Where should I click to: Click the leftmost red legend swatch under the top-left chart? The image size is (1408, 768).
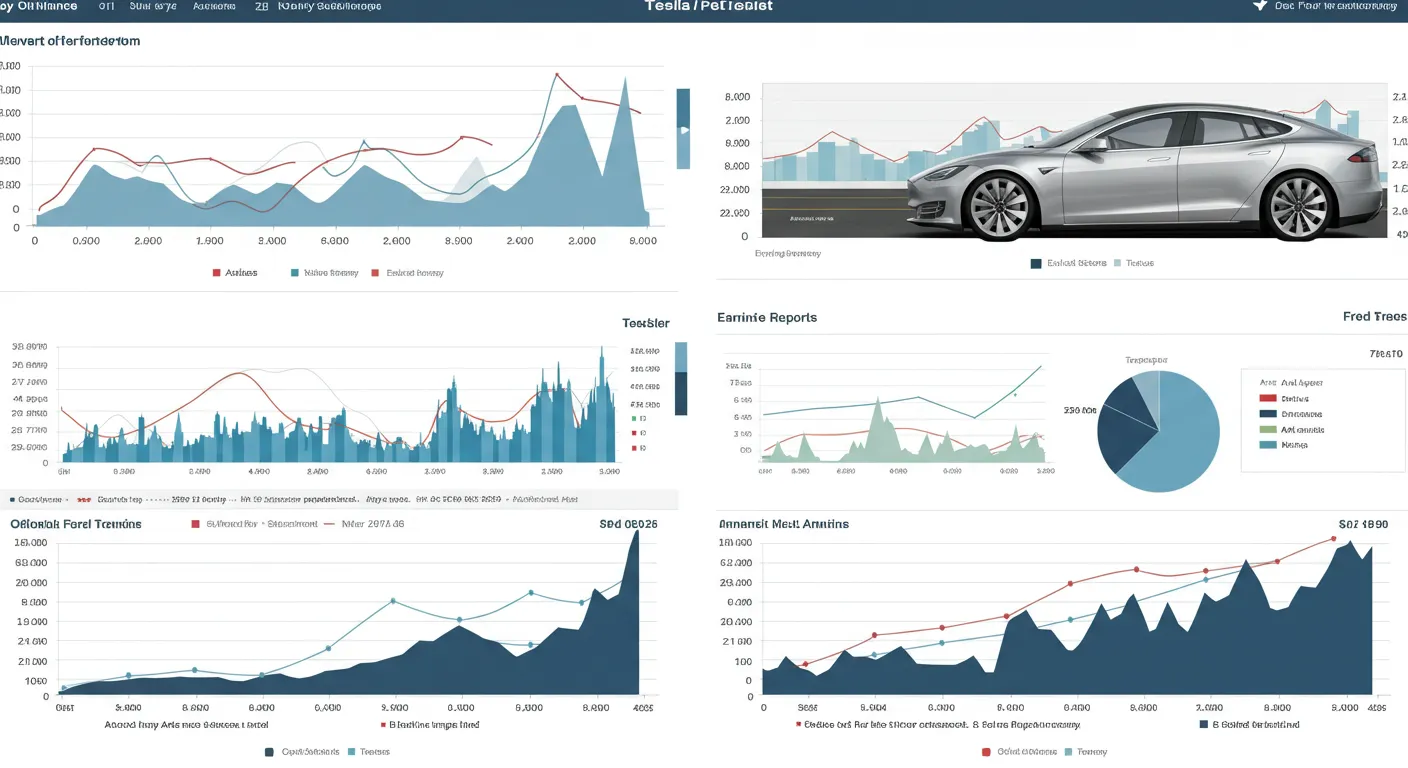click(216, 272)
